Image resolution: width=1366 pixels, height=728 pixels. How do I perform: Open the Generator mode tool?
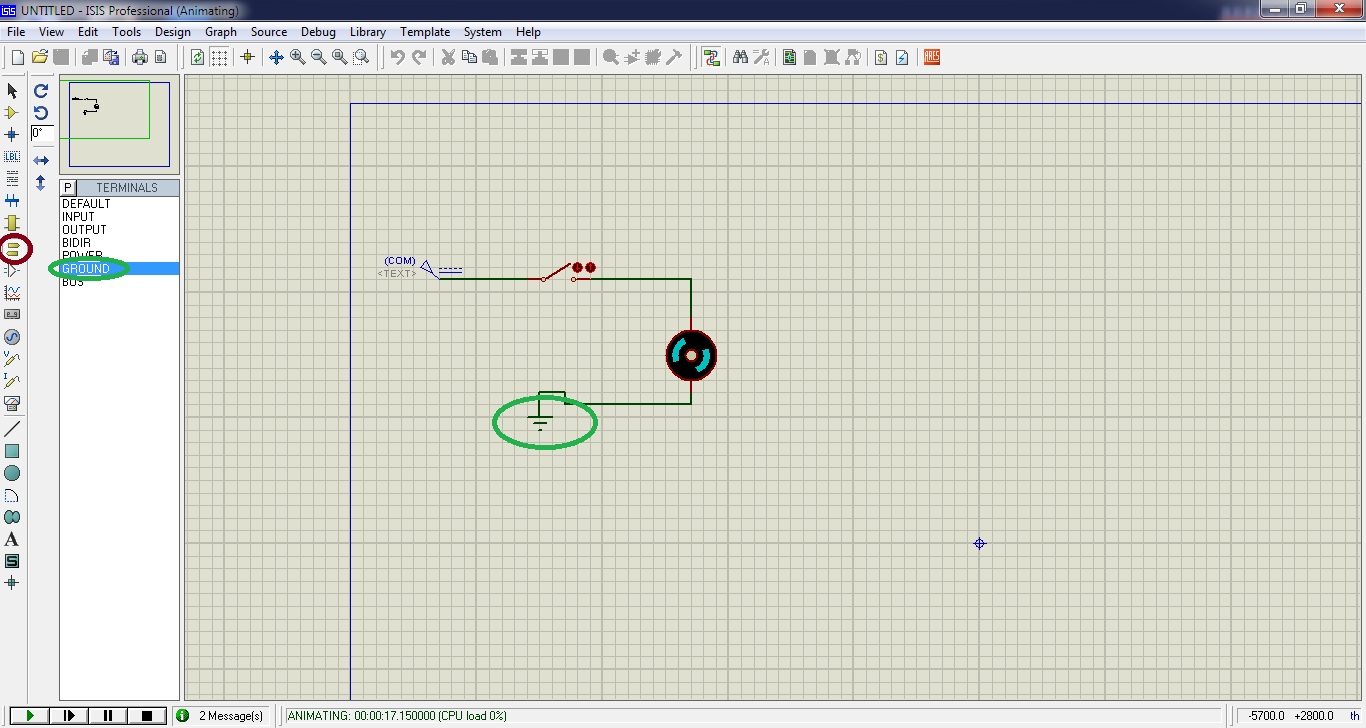coord(13,337)
